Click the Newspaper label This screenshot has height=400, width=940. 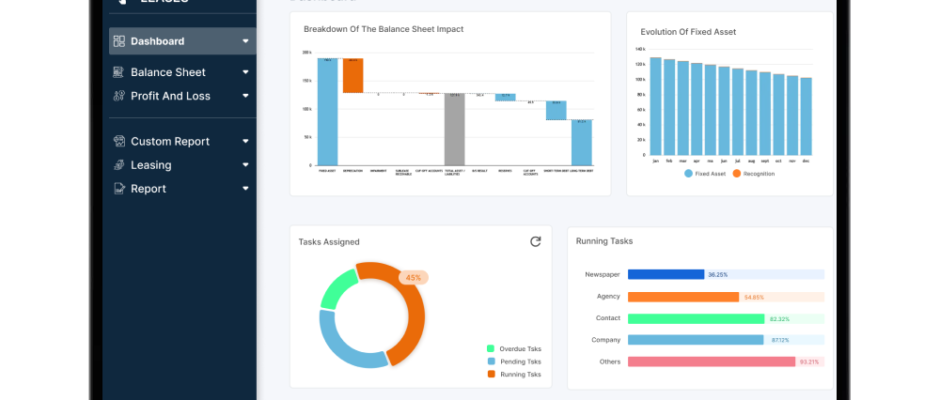pos(602,275)
